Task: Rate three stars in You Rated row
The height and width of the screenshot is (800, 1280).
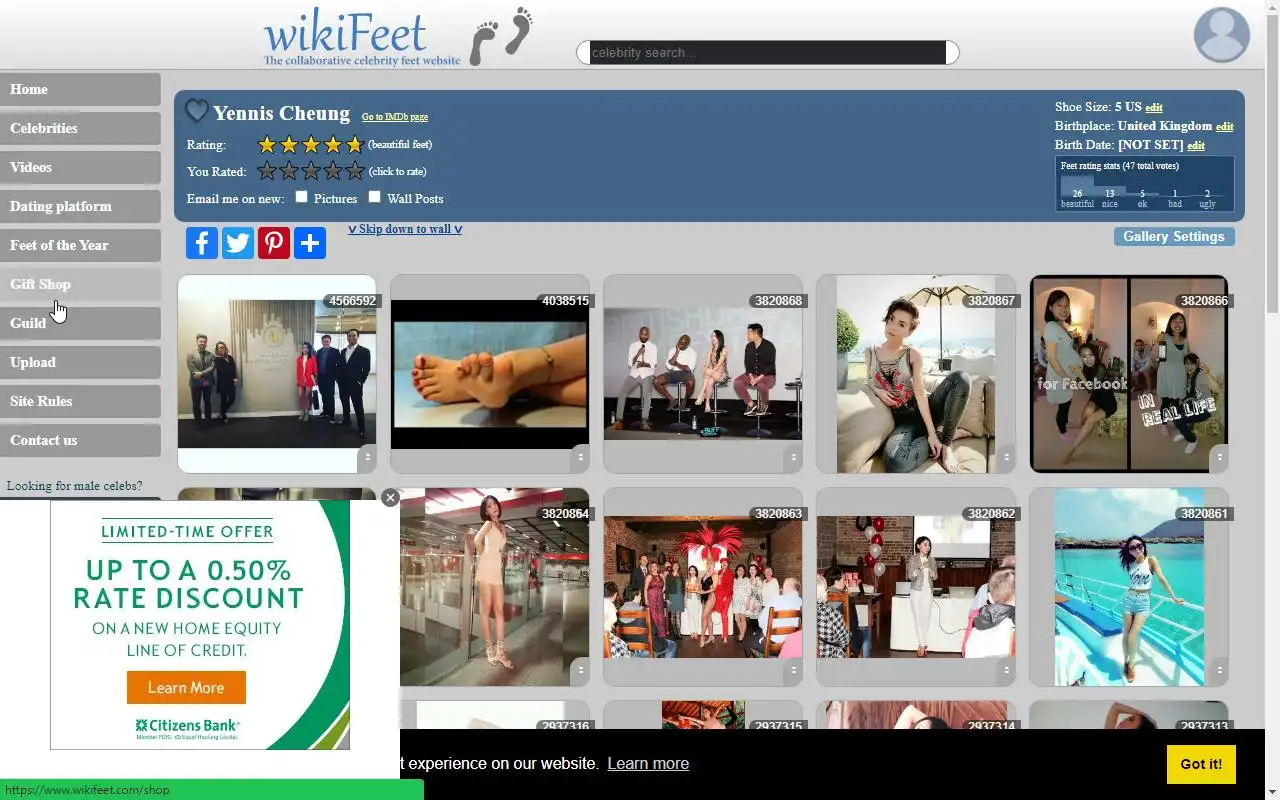Action: coord(311,171)
